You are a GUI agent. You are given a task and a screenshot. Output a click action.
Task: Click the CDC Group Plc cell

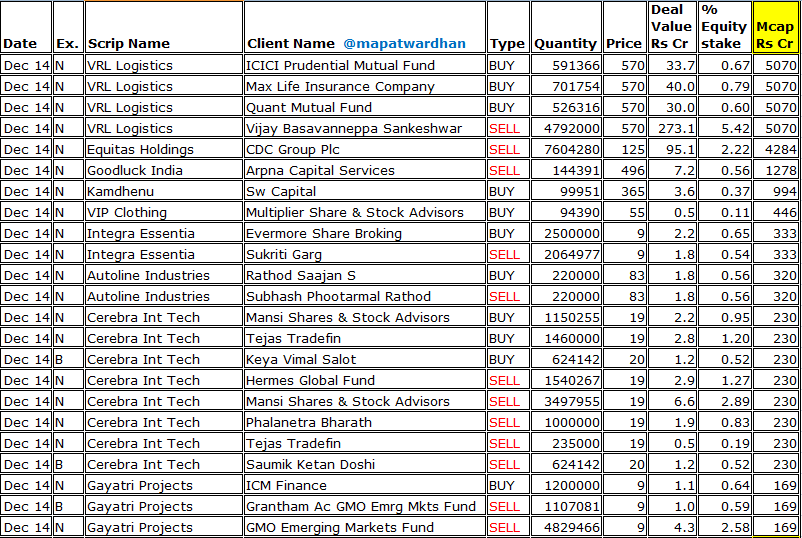(365, 149)
